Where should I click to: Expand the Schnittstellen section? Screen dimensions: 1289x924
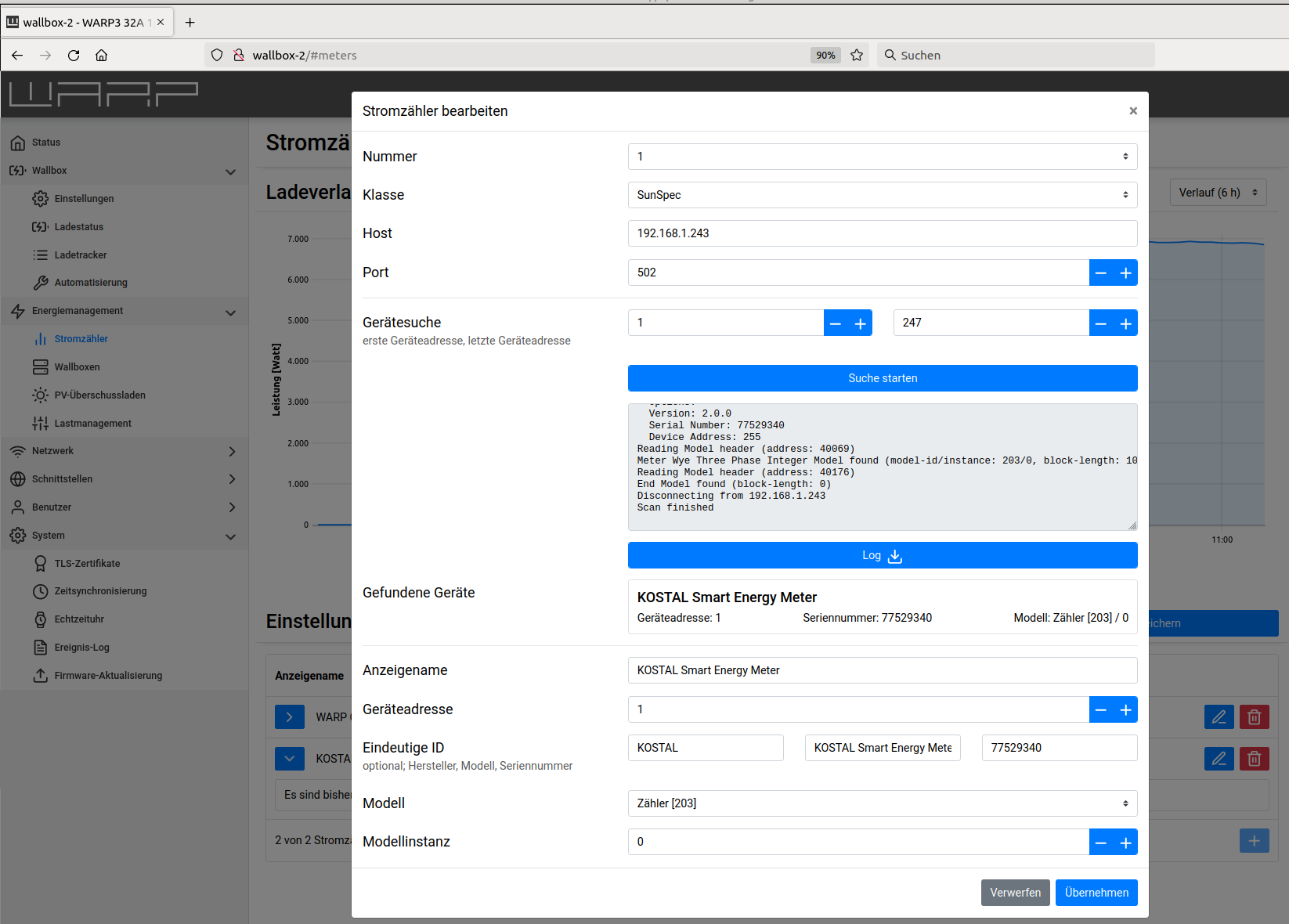click(232, 479)
